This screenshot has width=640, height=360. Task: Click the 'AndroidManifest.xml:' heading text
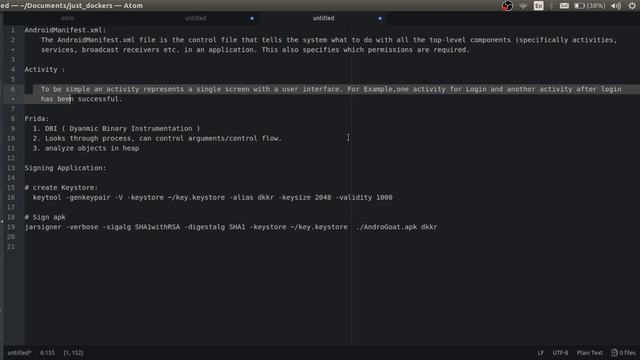click(65, 30)
